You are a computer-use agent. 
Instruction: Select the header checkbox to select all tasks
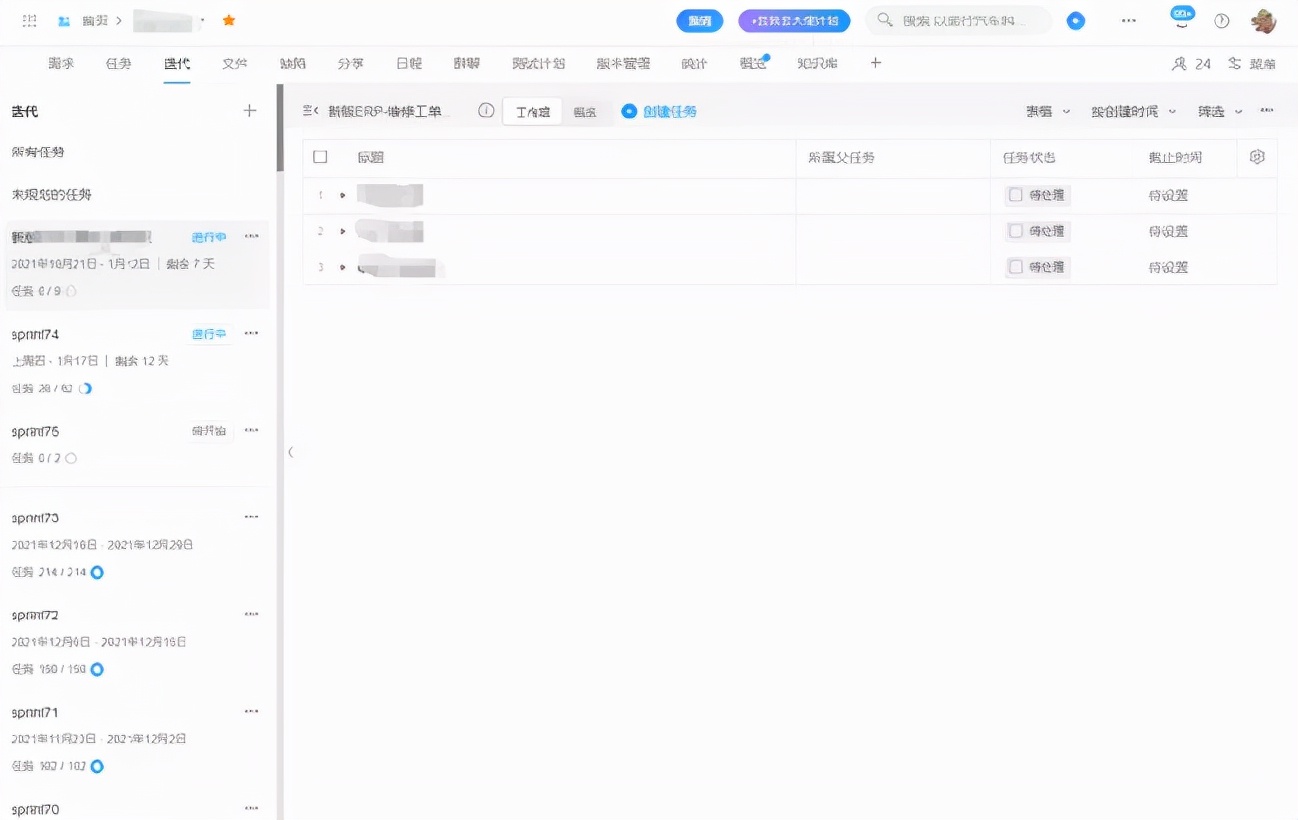click(320, 157)
